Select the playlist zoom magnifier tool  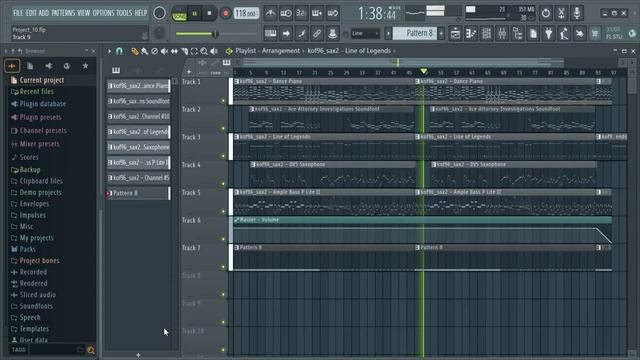tap(204, 51)
